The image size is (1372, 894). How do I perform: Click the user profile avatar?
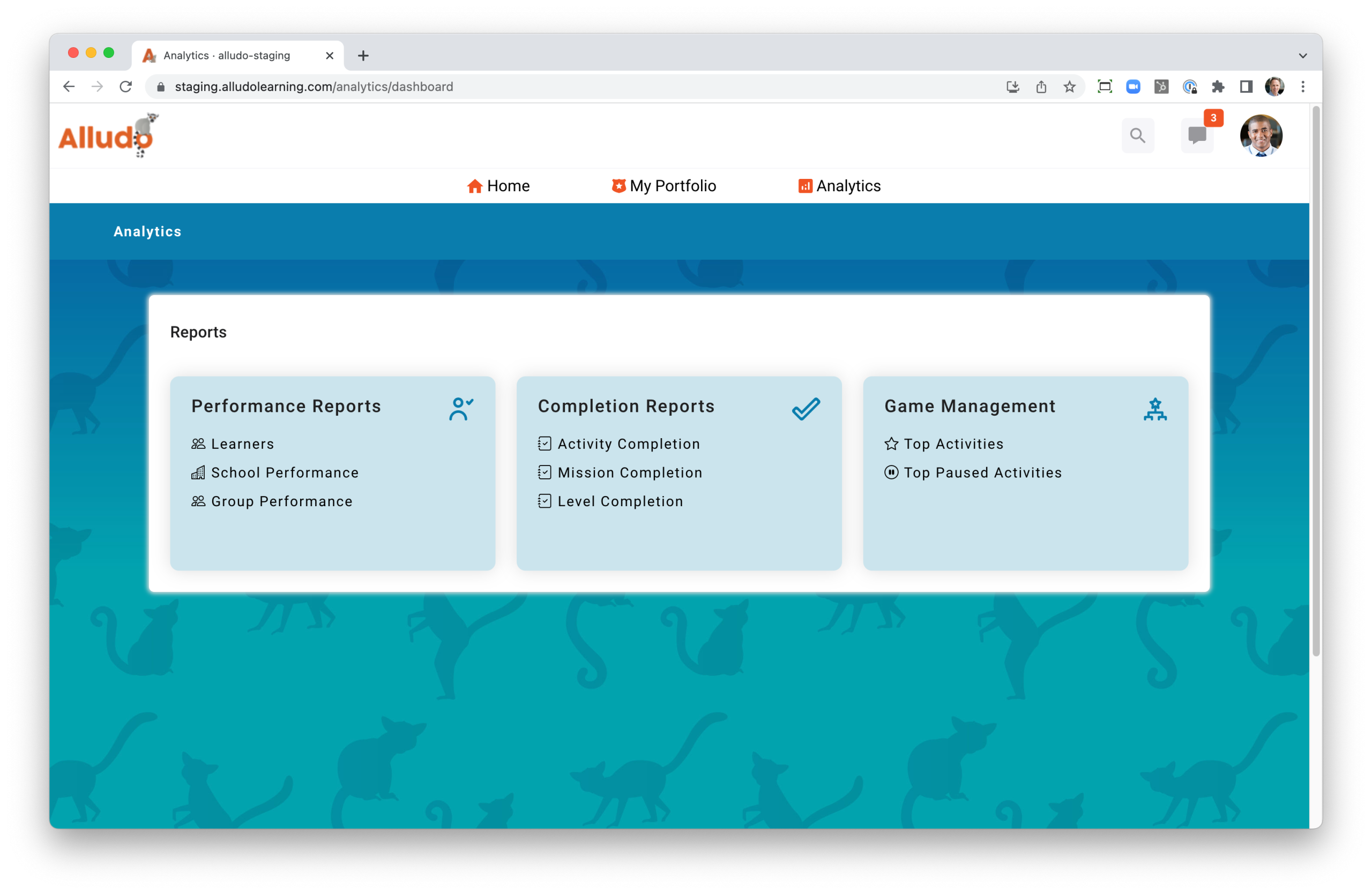point(1261,136)
